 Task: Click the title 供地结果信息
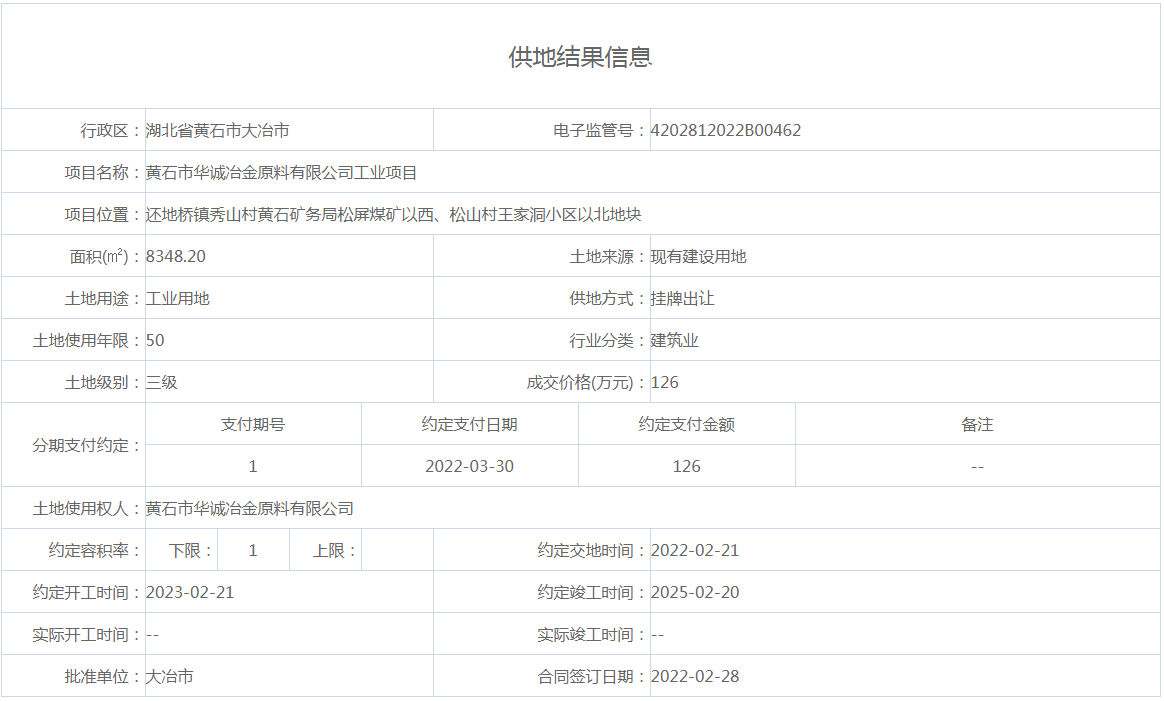point(581,57)
